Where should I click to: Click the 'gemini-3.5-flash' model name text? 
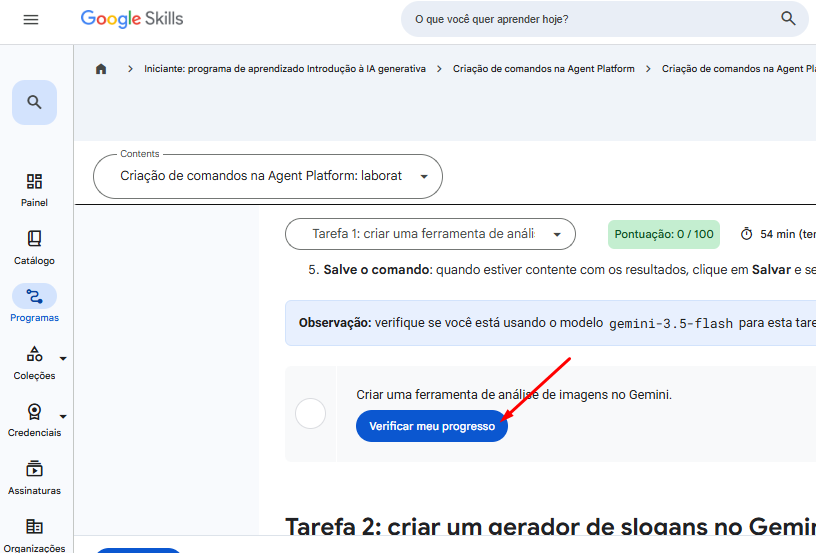pyautogui.click(x=670, y=324)
